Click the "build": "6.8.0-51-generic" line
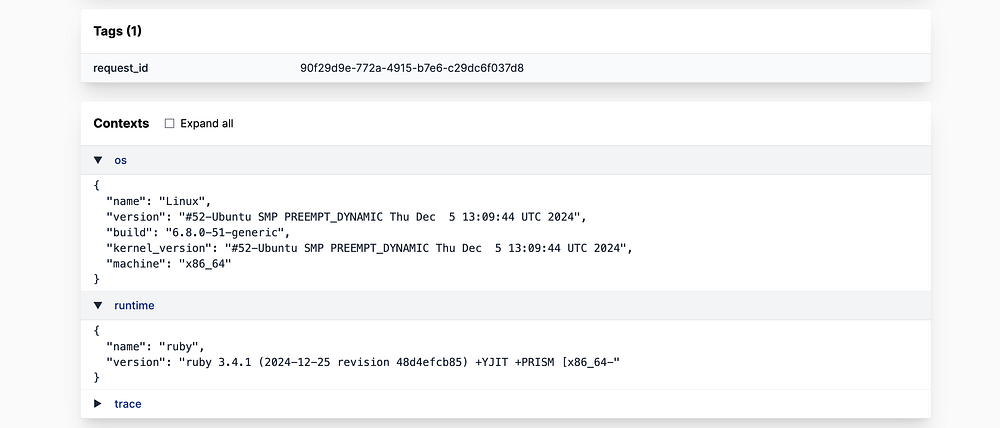Viewport: 1000px width, 428px height. [x=194, y=232]
